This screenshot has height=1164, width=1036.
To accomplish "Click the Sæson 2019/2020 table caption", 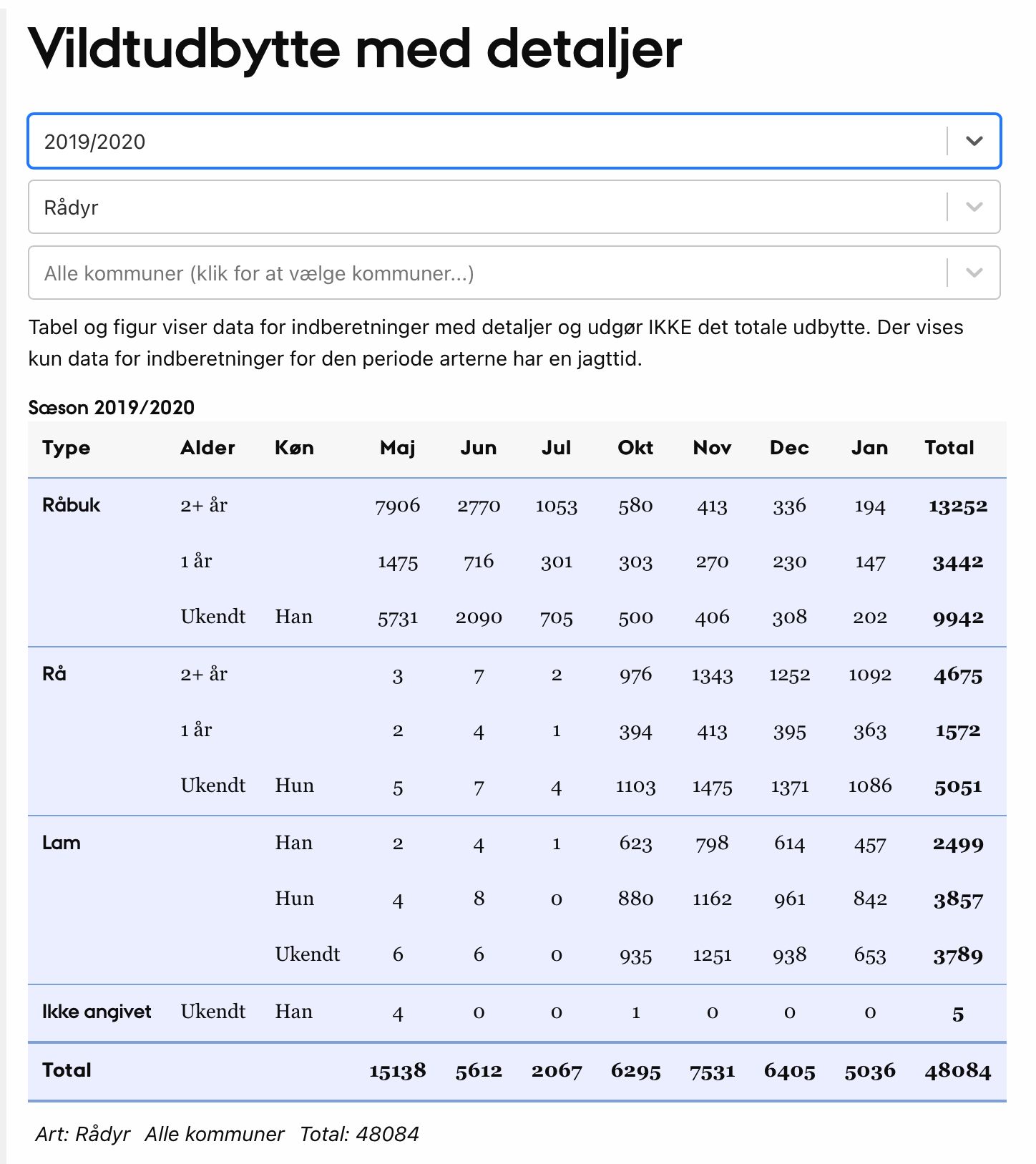I will pos(112,408).
